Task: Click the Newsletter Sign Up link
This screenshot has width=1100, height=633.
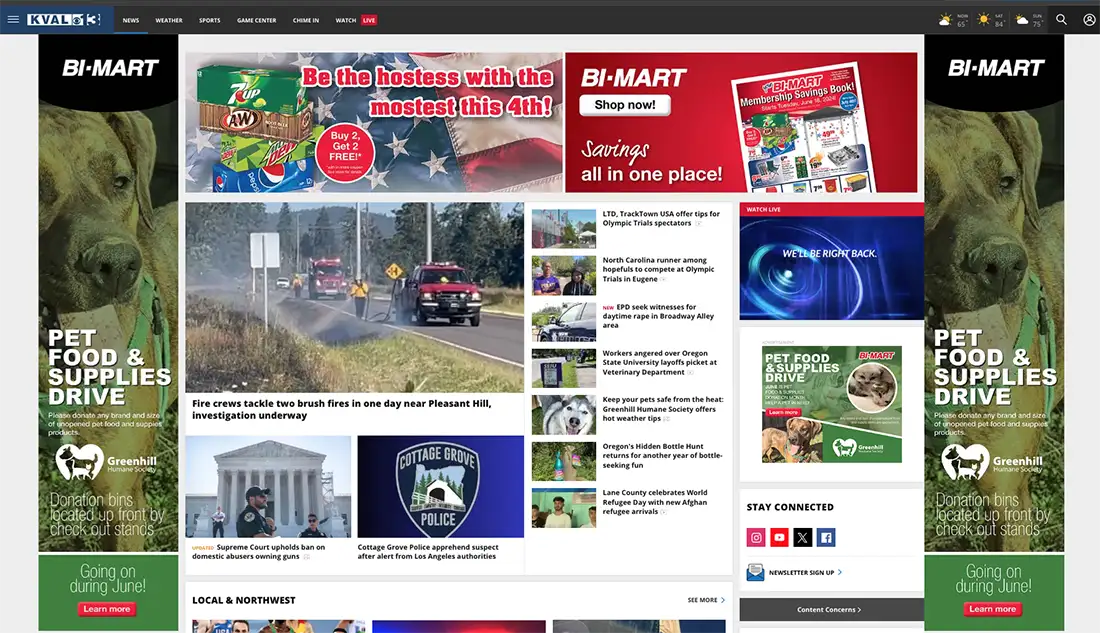Action: [805, 573]
